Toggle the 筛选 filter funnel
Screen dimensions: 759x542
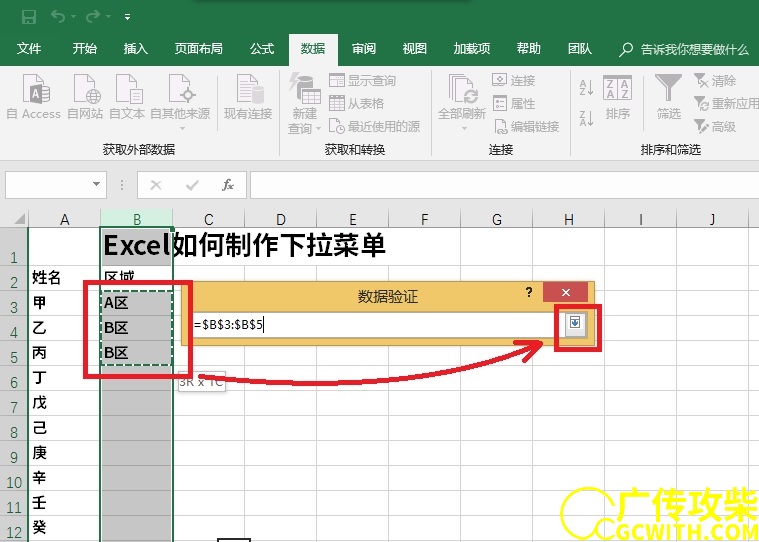(x=668, y=97)
